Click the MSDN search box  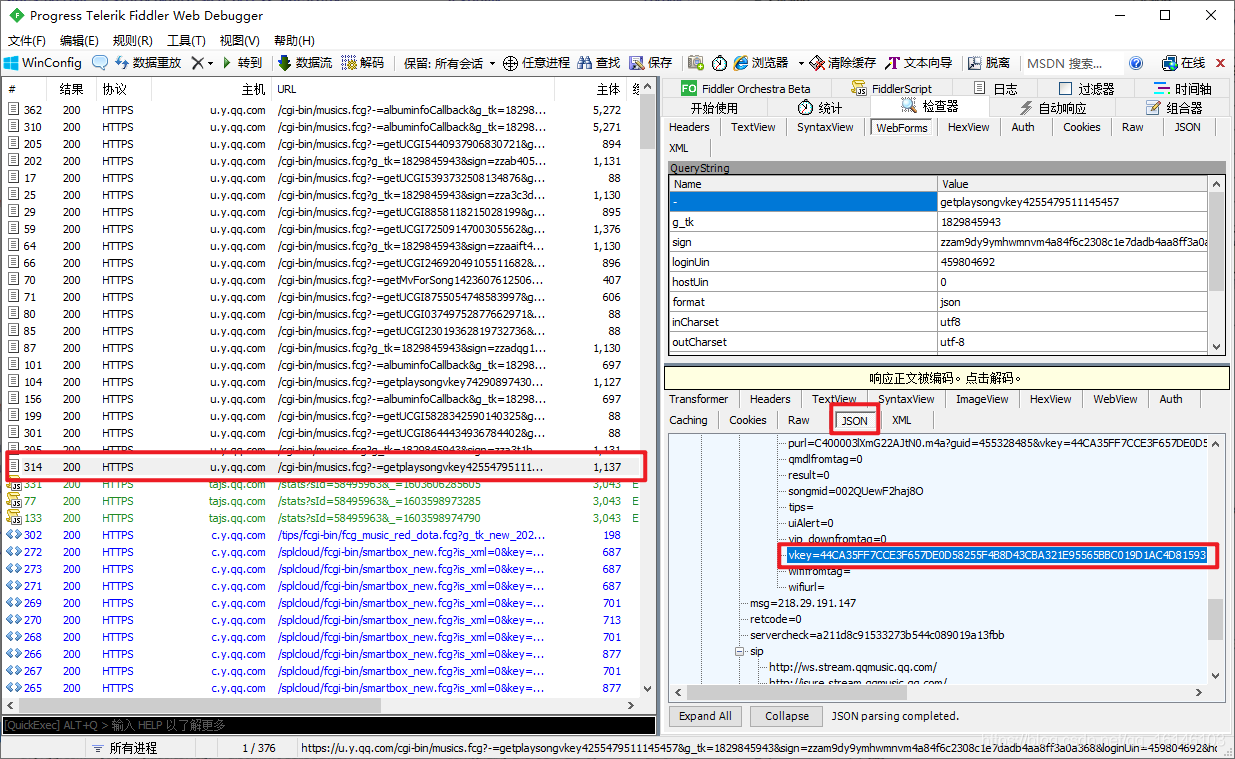pos(1070,62)
